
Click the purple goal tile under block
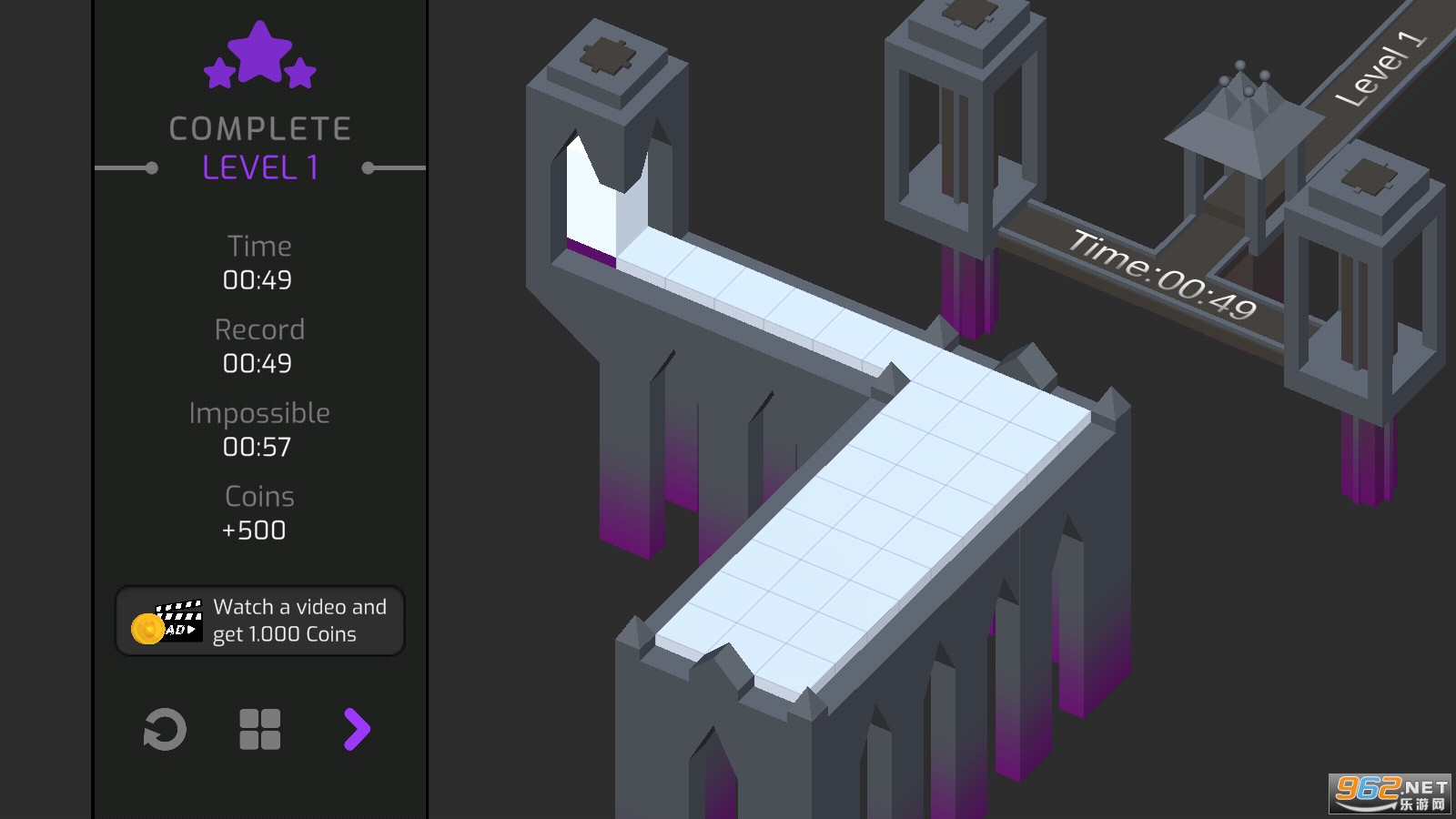click(591, 252)
